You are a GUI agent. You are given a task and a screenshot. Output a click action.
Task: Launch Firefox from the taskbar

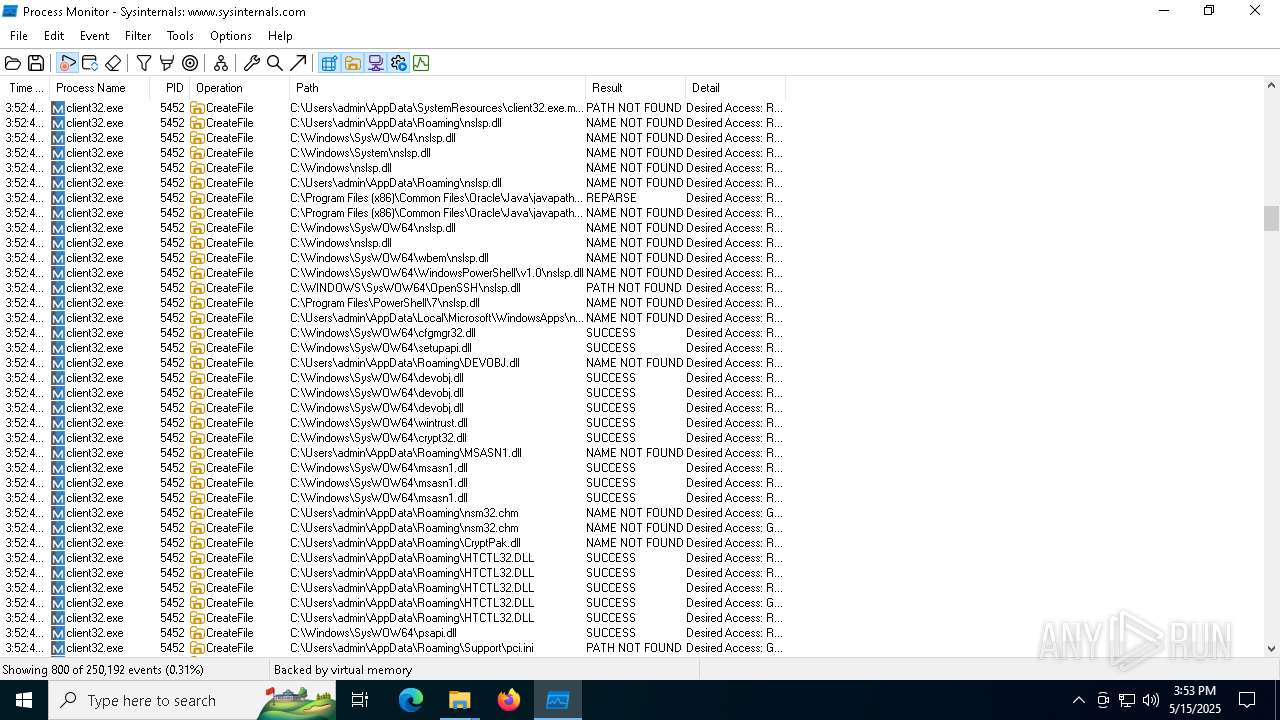509,700
